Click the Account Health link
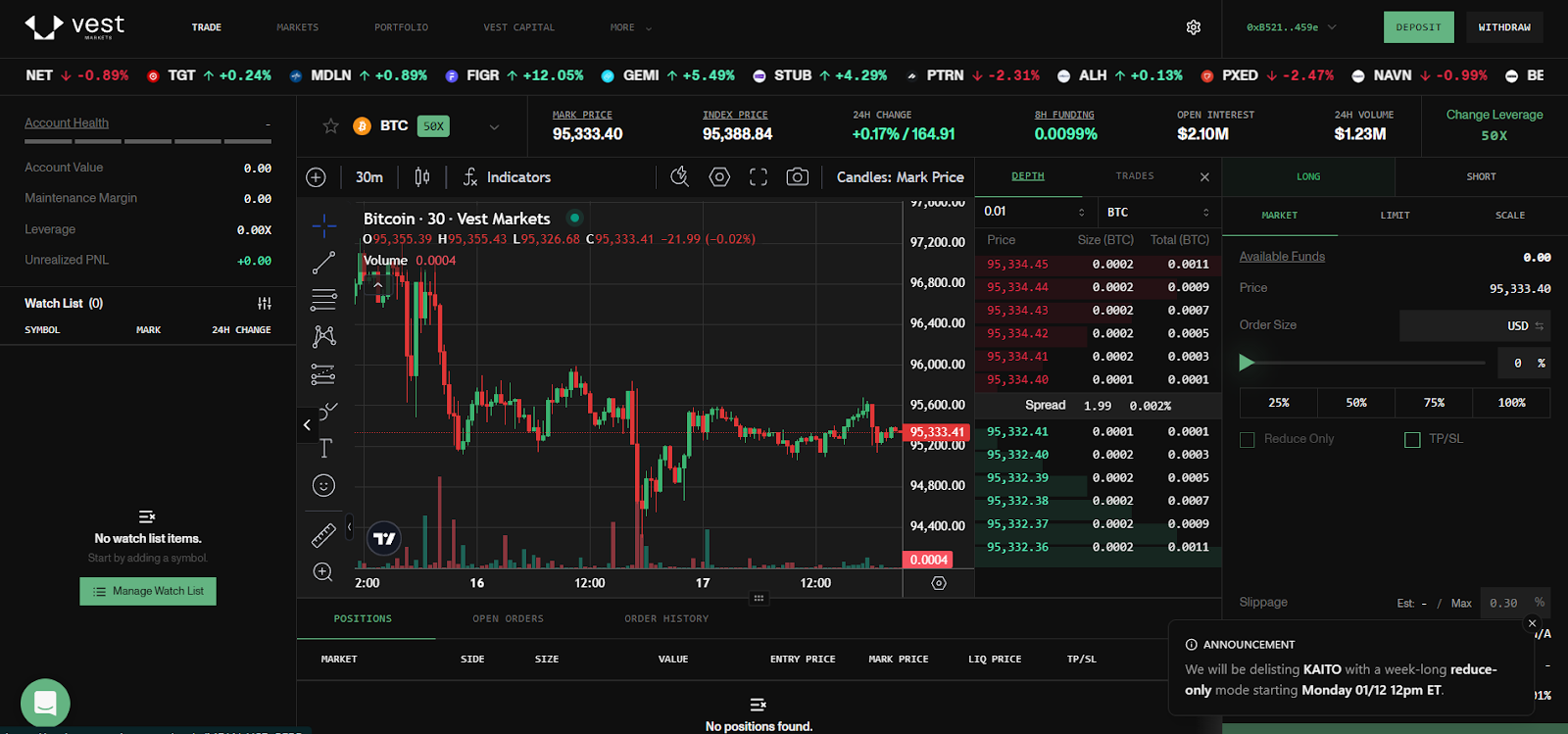The height and width of the screenshot is (734, 1568). (x=67, y=122)
